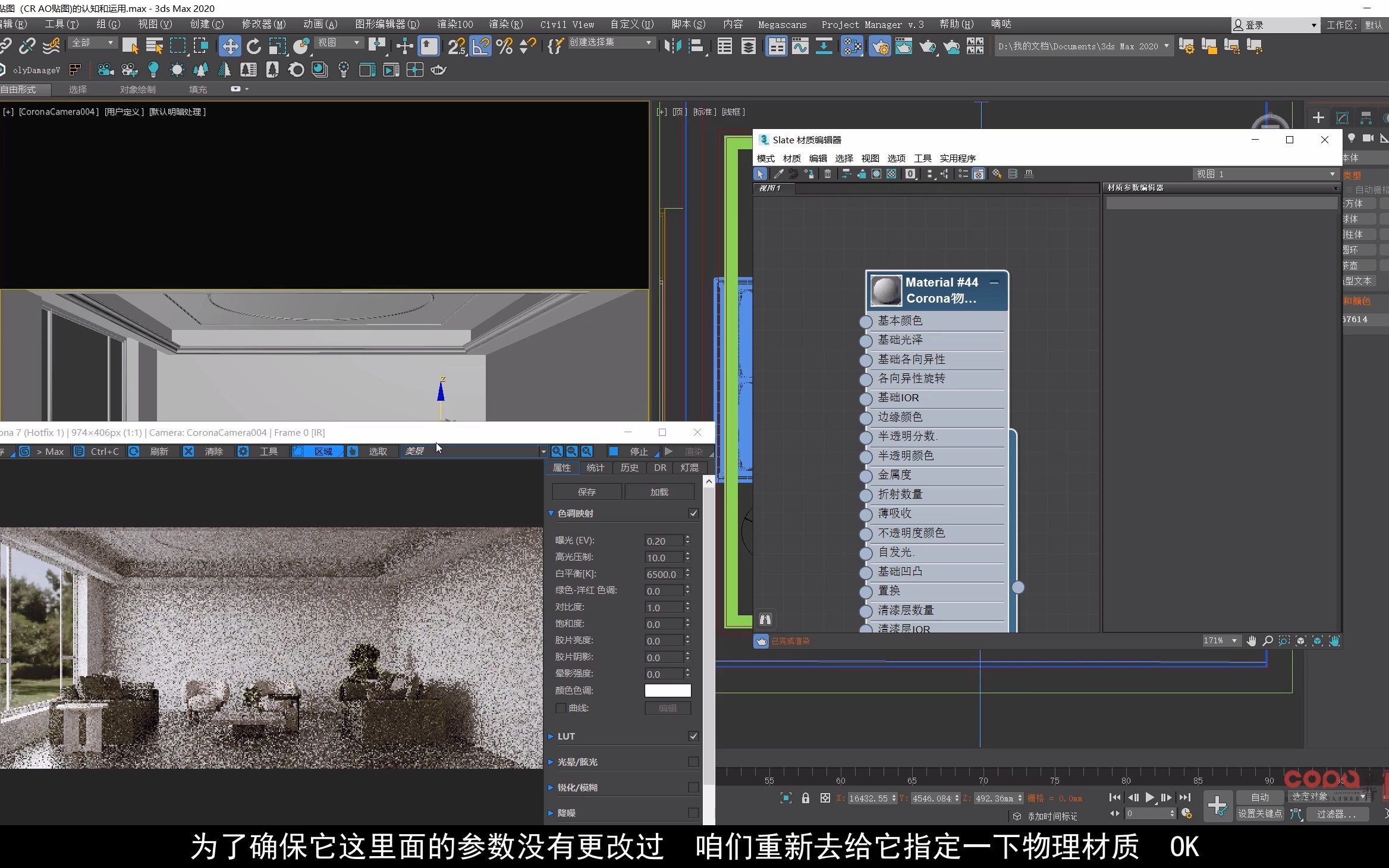Open the 创建选择集 dropdown

[611, 43]
